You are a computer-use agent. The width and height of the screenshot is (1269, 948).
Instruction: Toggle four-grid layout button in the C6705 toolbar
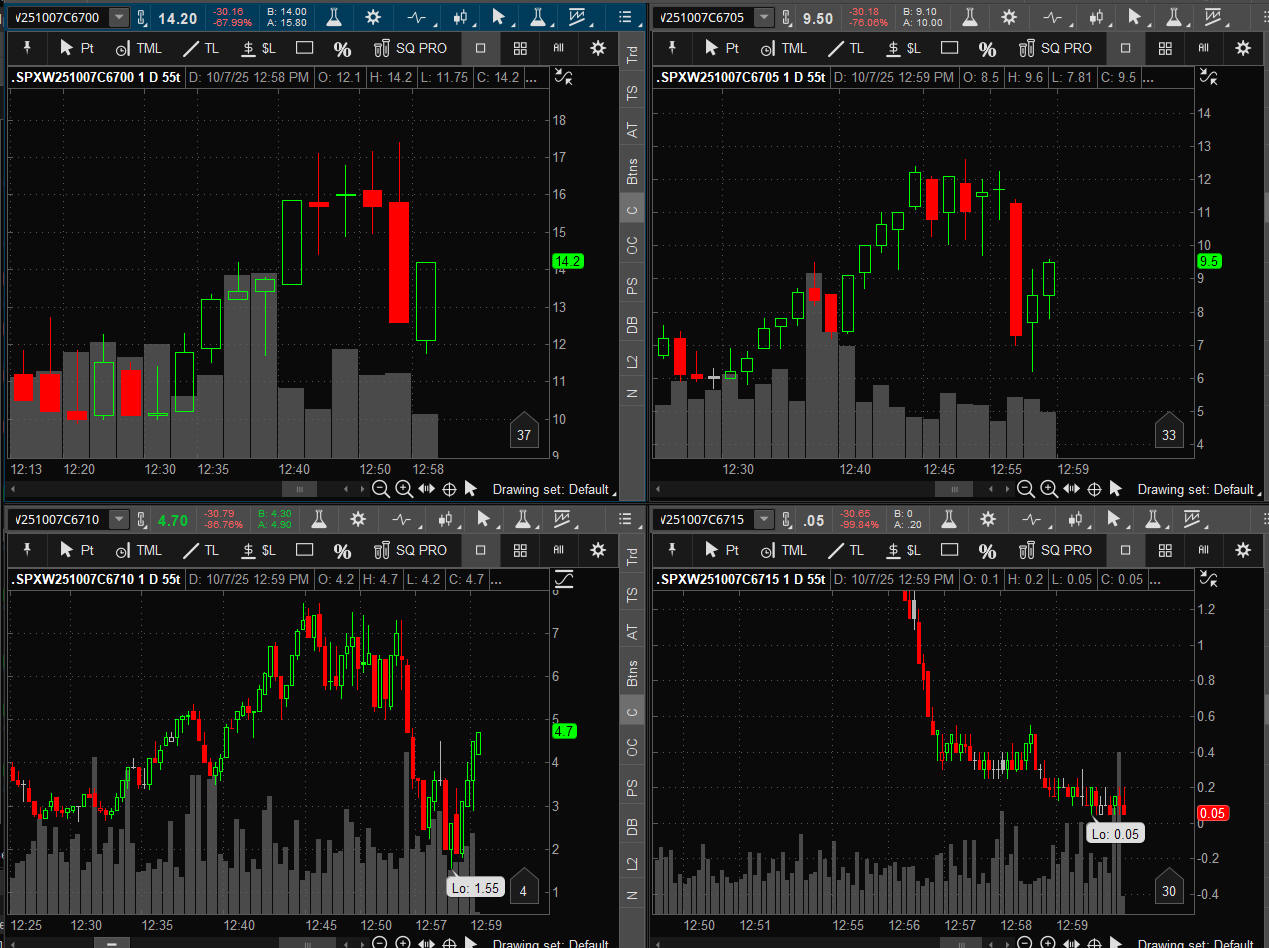(x=1164, y=48)
